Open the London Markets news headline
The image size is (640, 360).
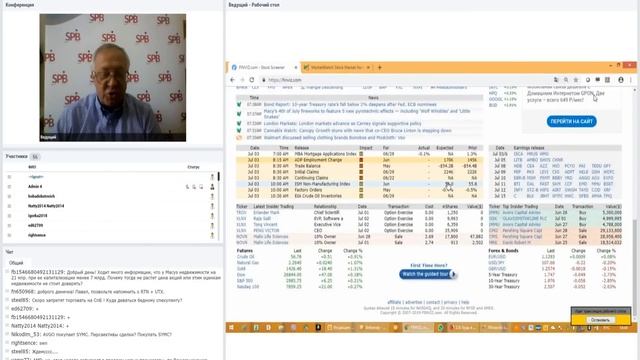click(x=342, y=123)
